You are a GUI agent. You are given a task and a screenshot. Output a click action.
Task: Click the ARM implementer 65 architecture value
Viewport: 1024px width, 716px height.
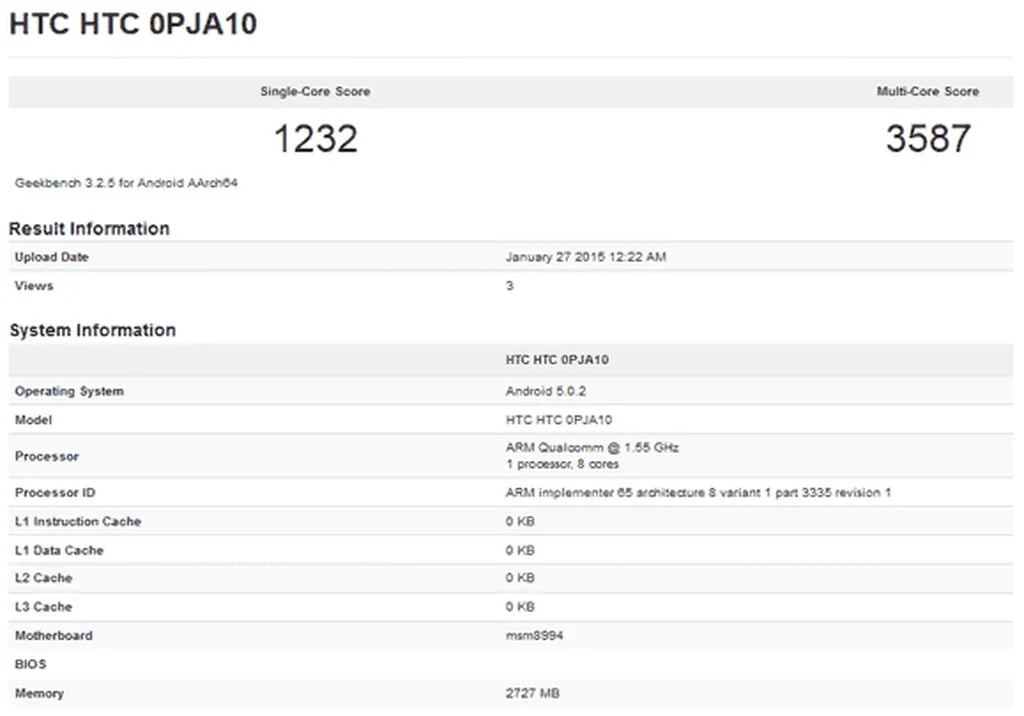698,493
